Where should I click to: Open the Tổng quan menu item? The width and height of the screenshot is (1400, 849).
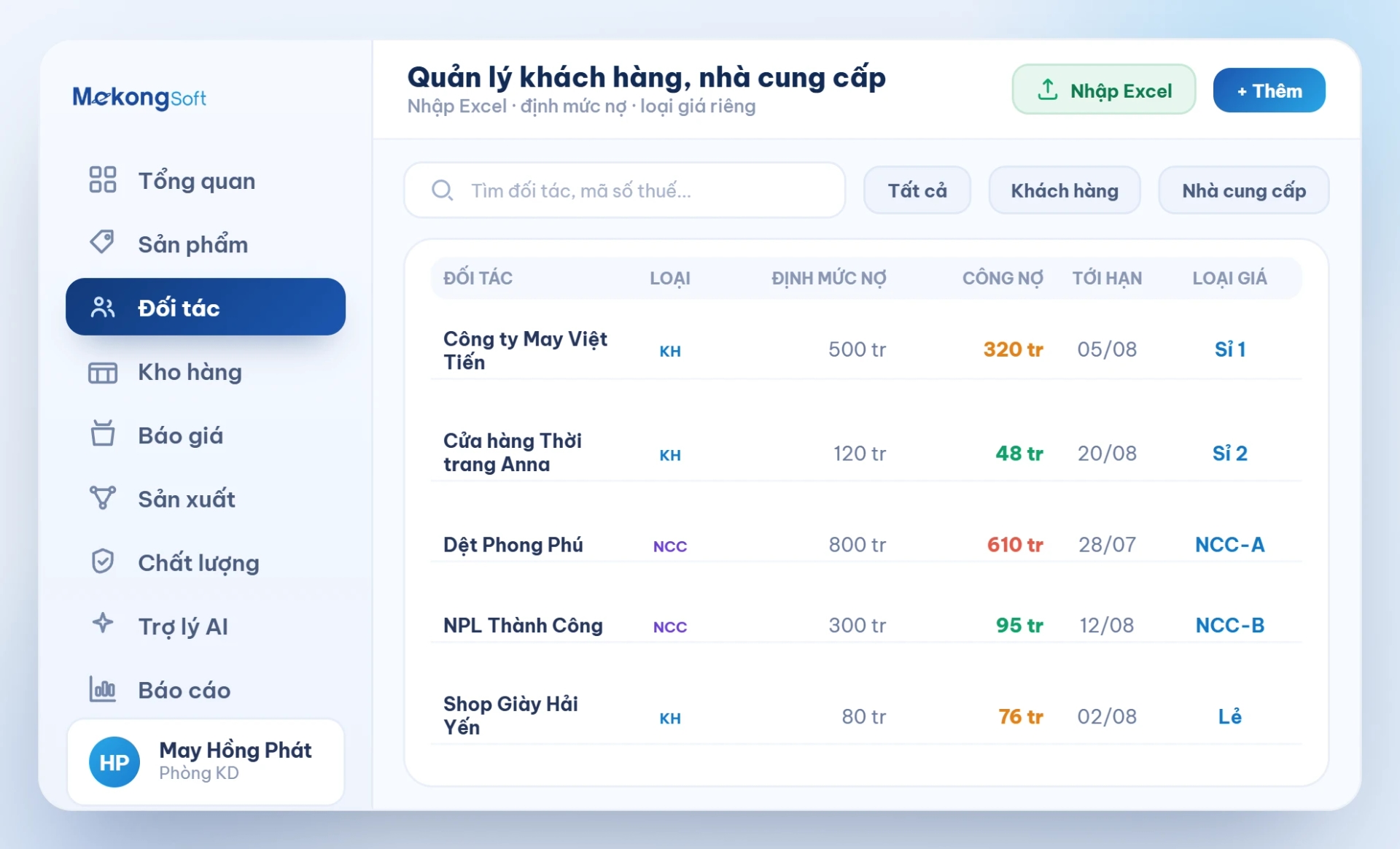tap(206, 180)
